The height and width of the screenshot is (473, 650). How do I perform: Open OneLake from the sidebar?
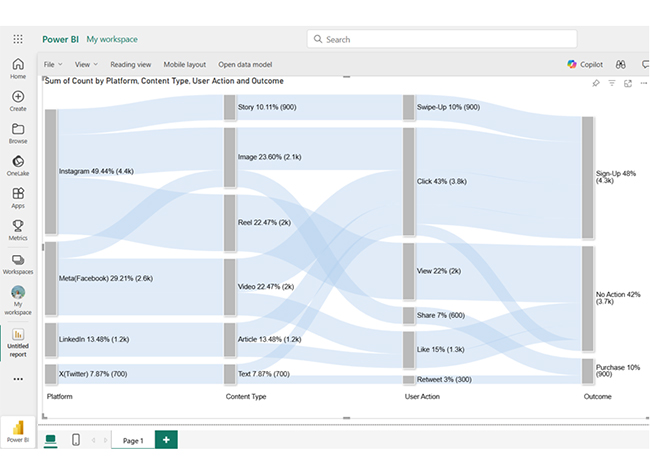(x=18, y=165)
